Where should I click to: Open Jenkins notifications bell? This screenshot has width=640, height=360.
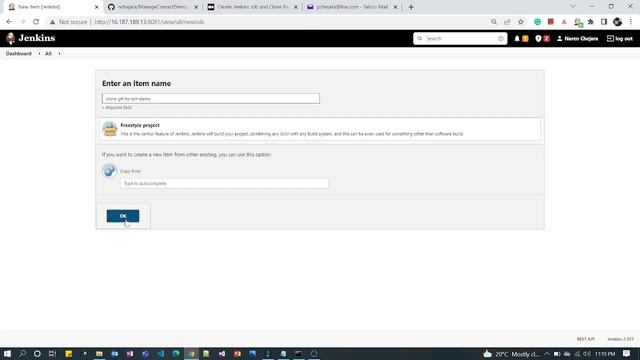point(517,38)
